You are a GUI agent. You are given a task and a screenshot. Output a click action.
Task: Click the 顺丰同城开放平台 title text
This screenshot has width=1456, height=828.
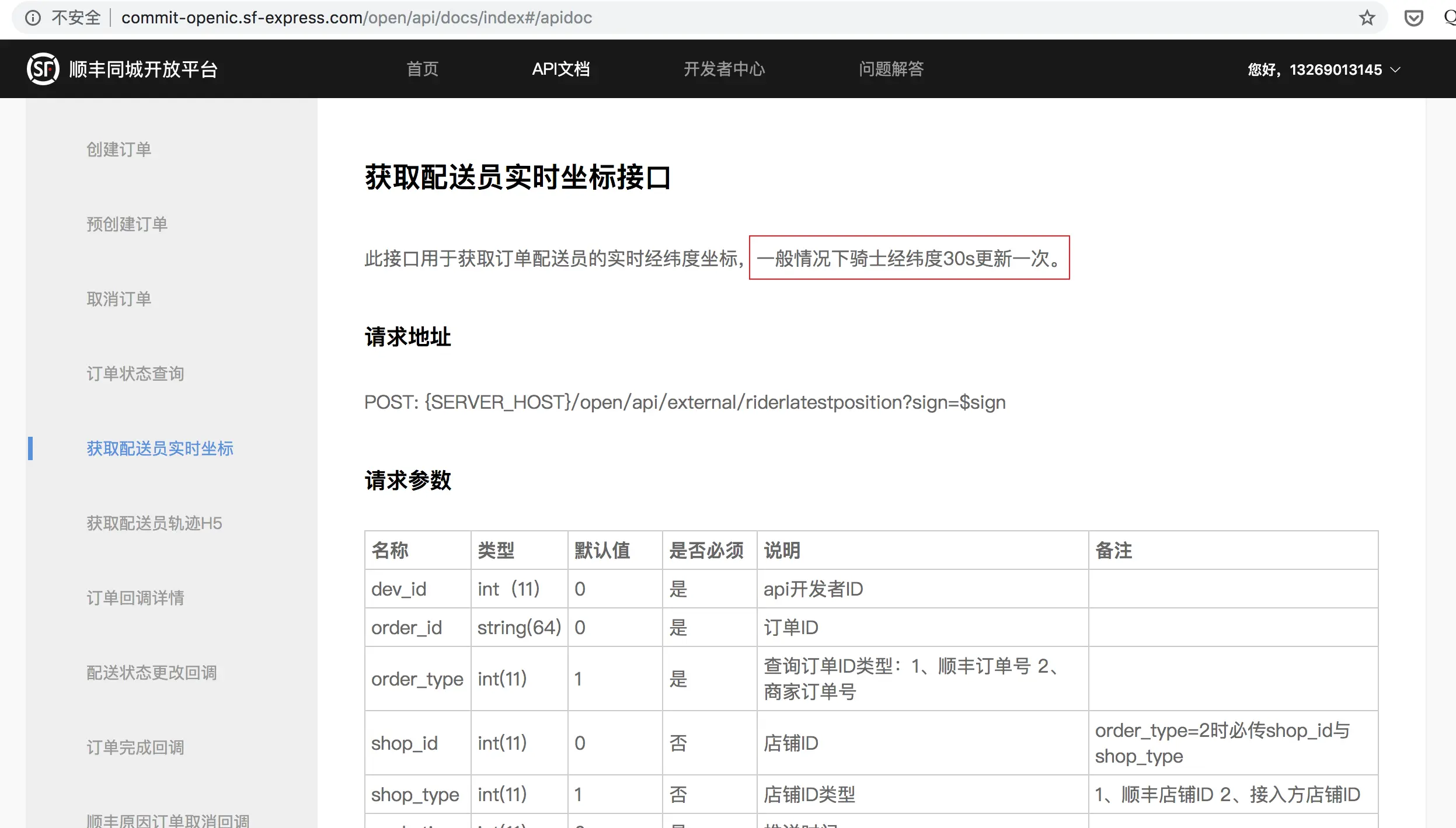click(x=143, y=69)
